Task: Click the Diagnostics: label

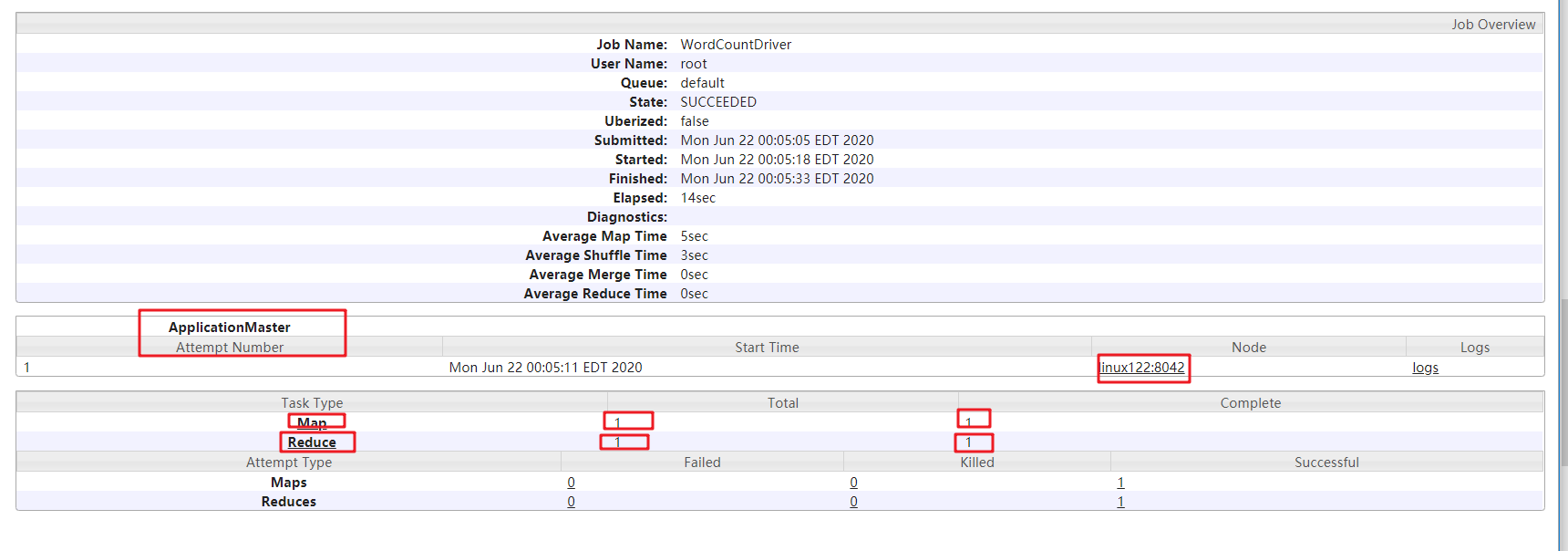Action: (x=627, y=217)
